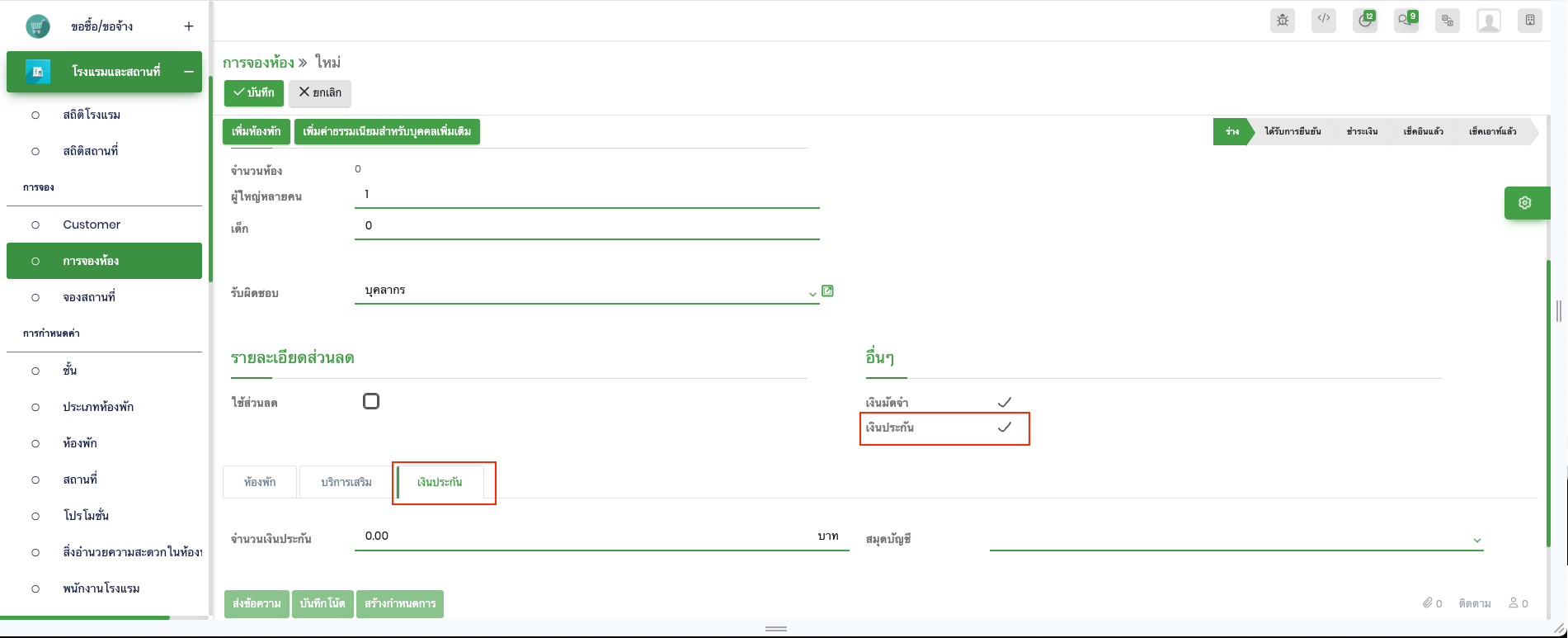Toggle the เงินมัดจำ checkmark

1004,402
